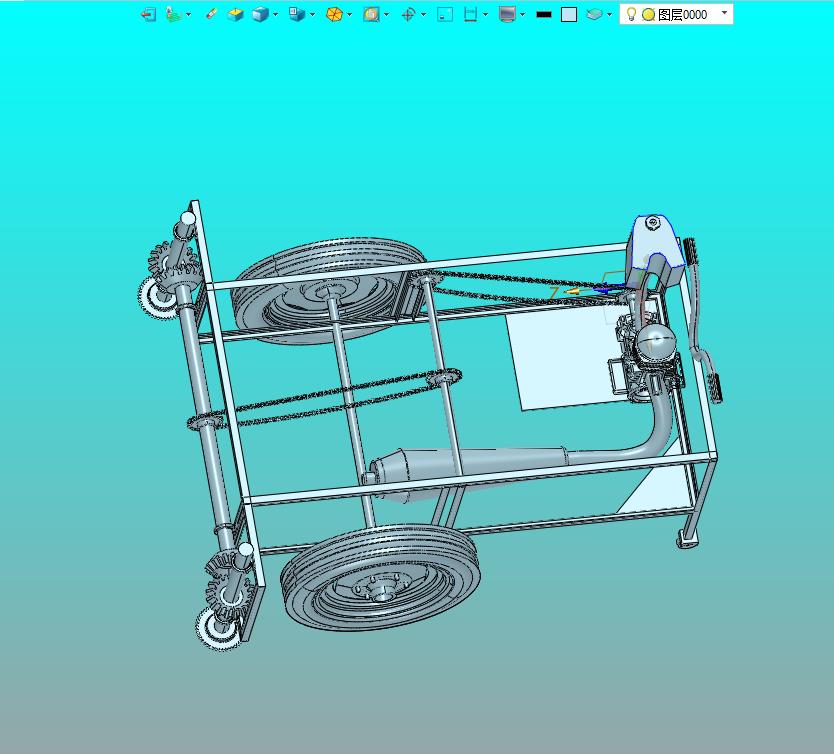
Task: Toggle the light bulb layer visibility icon
Action: click(x=631, y=14)
